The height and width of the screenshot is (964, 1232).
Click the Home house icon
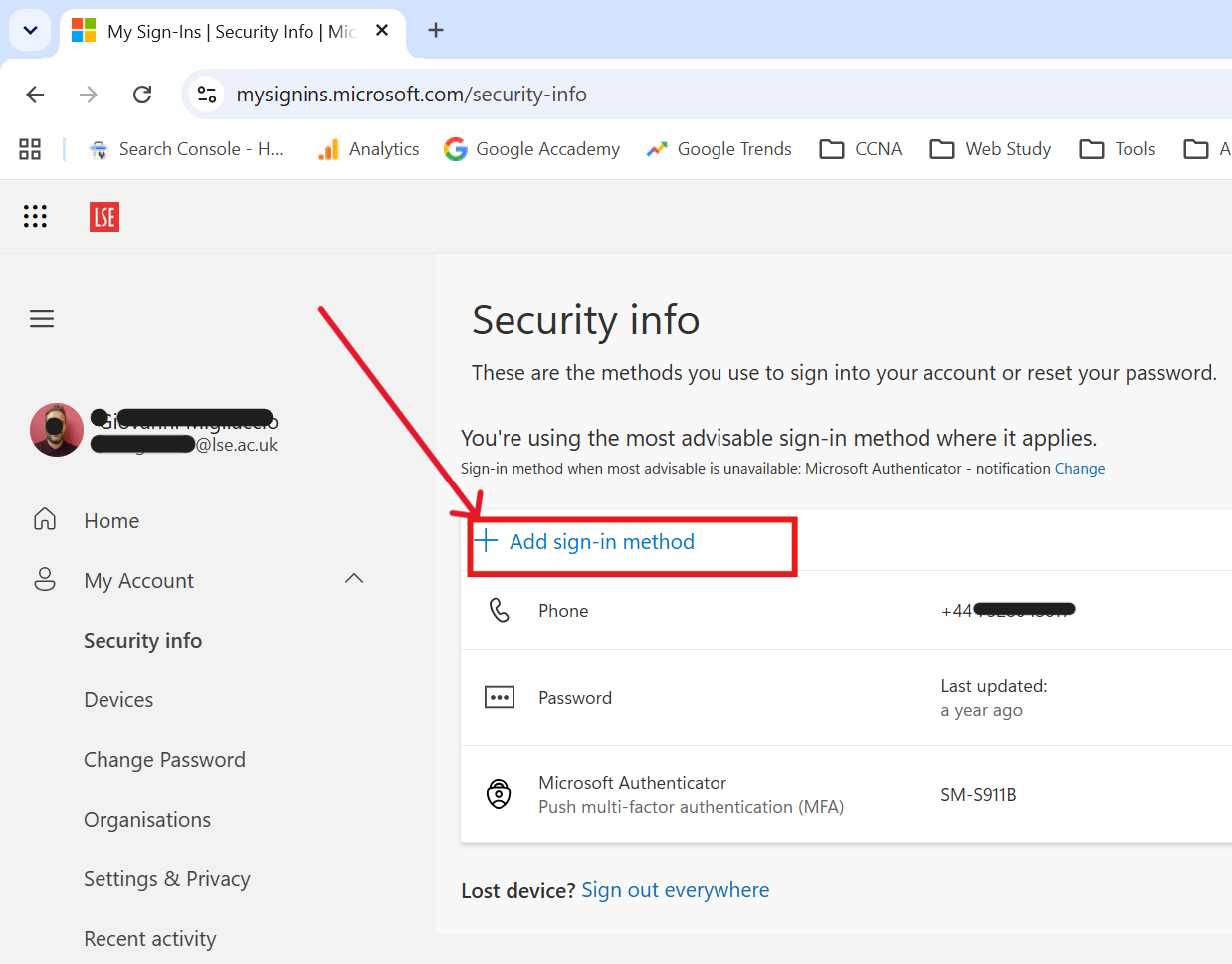point(45,519)
